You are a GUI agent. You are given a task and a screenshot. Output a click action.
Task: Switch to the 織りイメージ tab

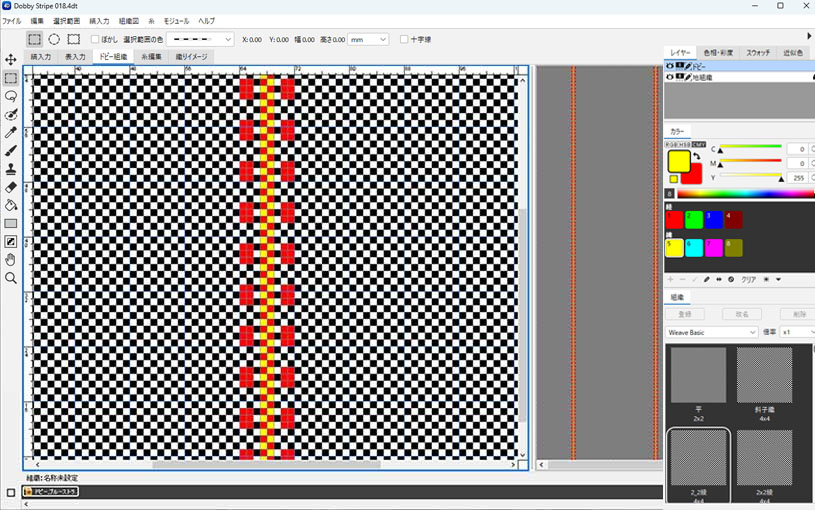click(x=191, y=57)
